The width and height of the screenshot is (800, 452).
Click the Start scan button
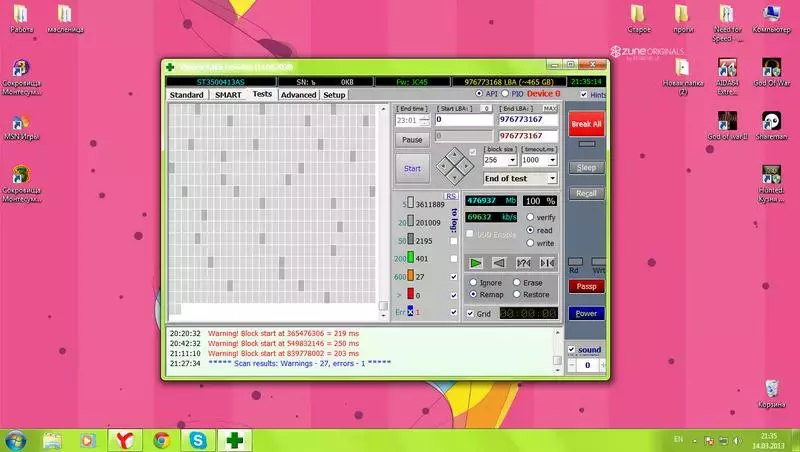click(x=412, y=168)
